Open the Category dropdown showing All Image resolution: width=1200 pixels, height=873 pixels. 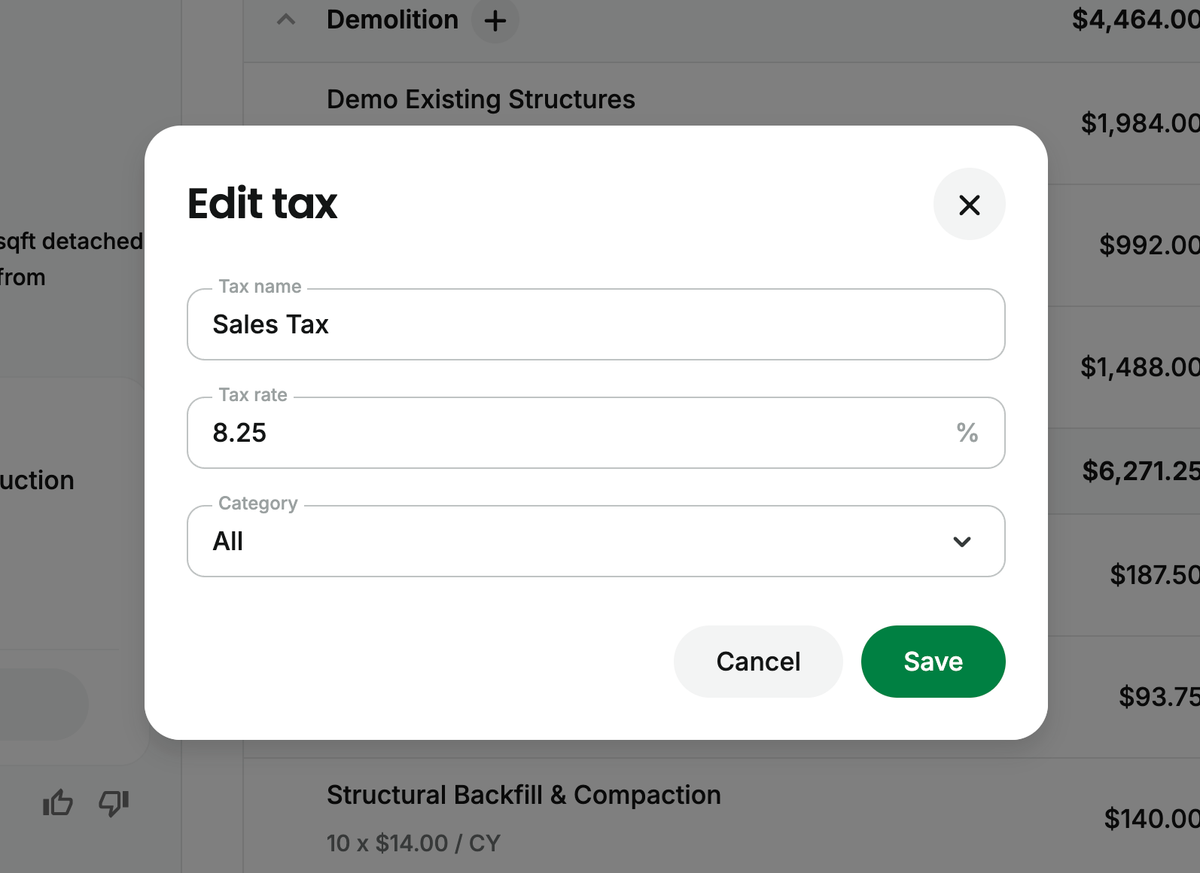tap(595, 541)
